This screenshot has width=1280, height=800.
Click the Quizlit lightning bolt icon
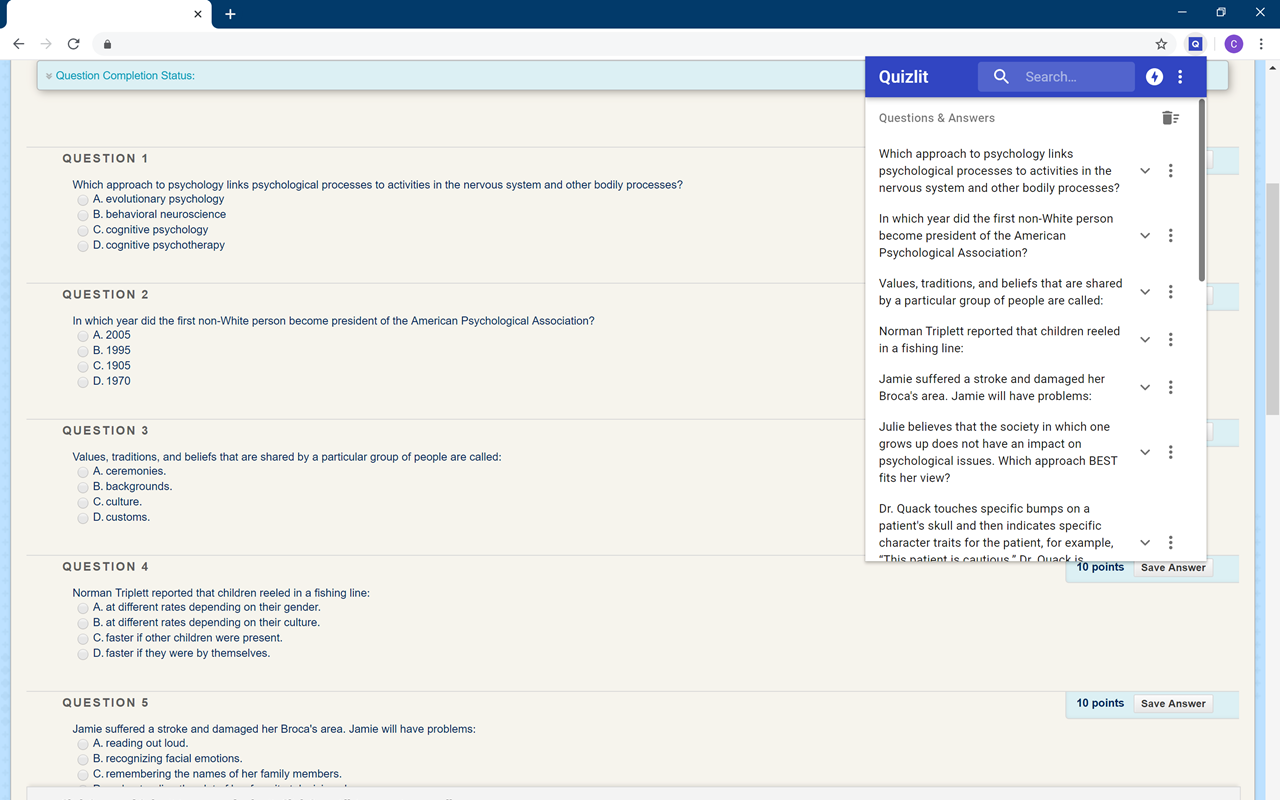tap(1154, 76)
